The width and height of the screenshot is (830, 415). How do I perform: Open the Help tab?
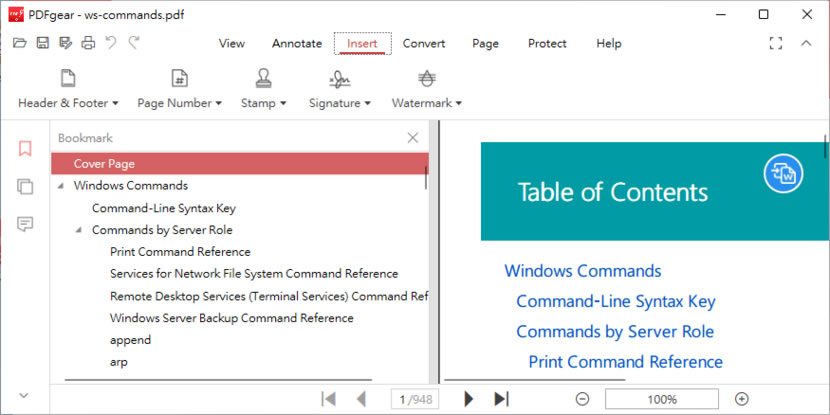pyautogui.click(x=609, y=43)
